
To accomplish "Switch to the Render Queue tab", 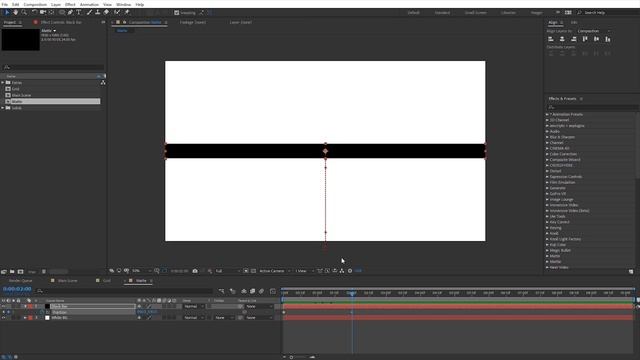I will pyautogui.click(x=20, y=281).
